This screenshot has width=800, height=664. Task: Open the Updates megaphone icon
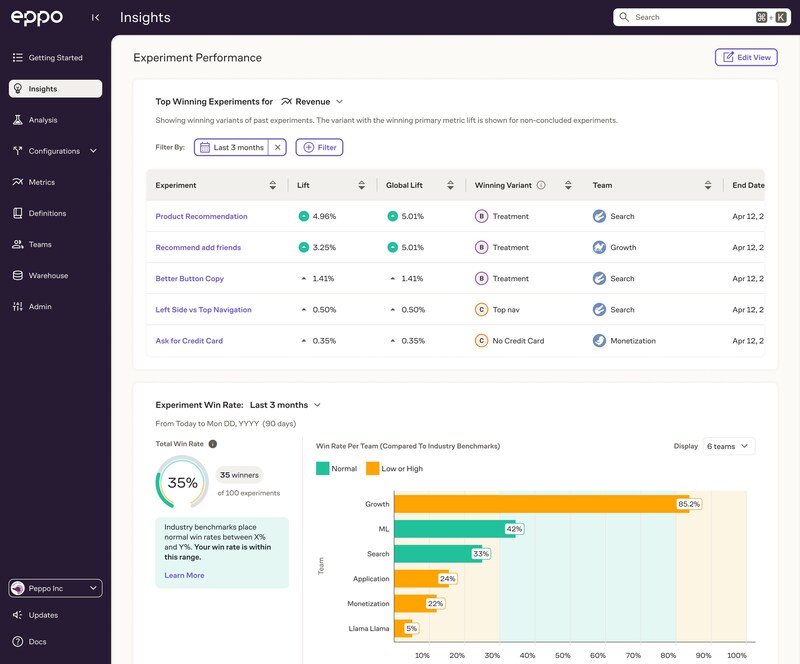tap(18, 615)
